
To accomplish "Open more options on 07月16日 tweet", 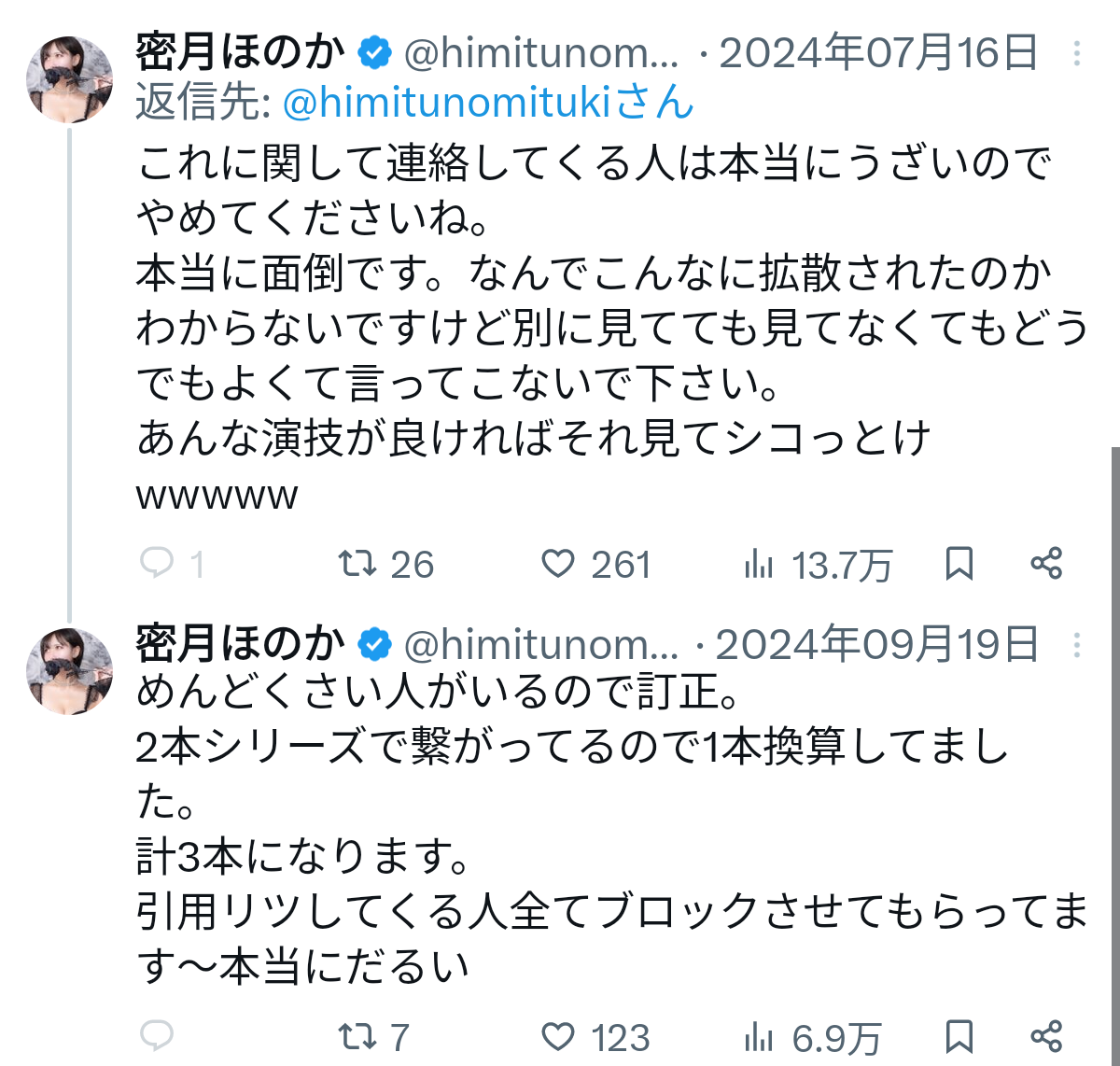I will coord(1077,53).
